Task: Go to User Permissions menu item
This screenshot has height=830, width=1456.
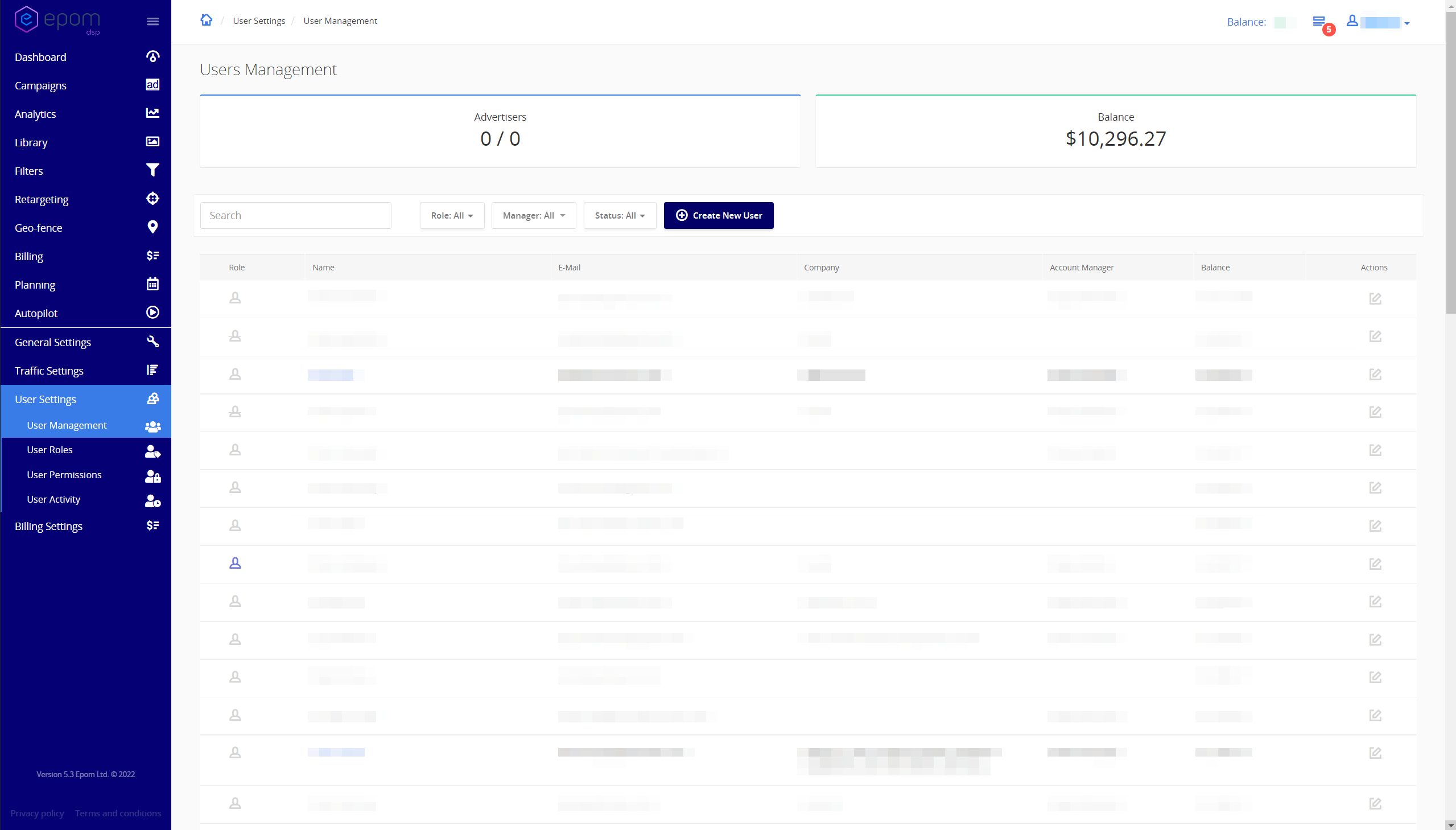Action: pos(64,475)
